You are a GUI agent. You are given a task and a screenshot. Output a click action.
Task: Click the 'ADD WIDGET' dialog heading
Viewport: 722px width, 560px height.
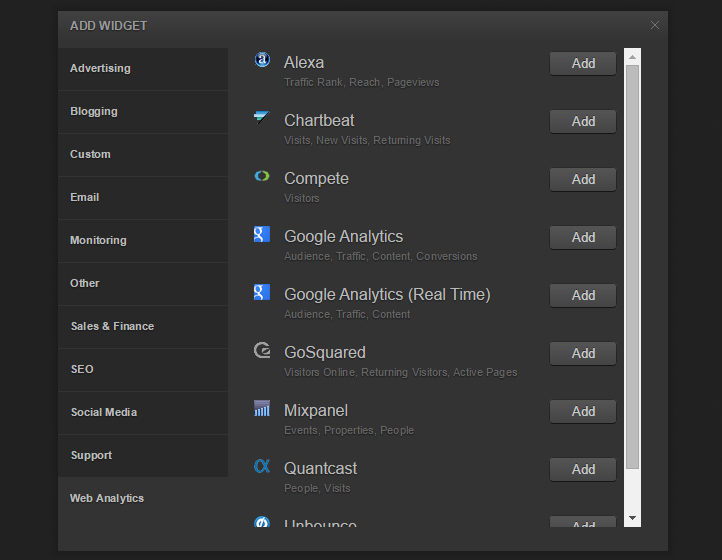(x=109, y=26)
